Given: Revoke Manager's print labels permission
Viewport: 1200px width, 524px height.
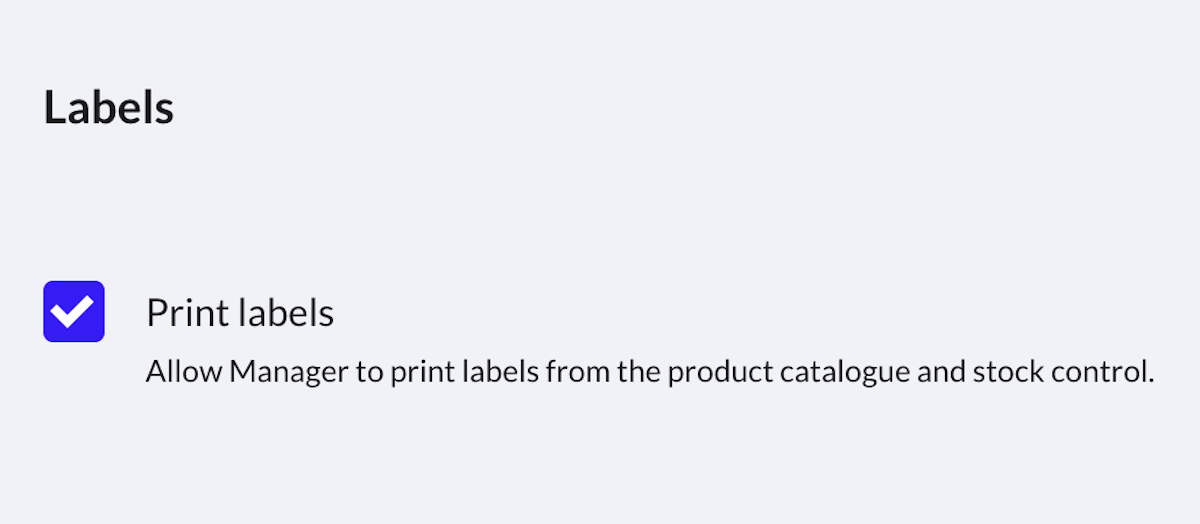Looking at the screenshot, I should tap(74, 312).
